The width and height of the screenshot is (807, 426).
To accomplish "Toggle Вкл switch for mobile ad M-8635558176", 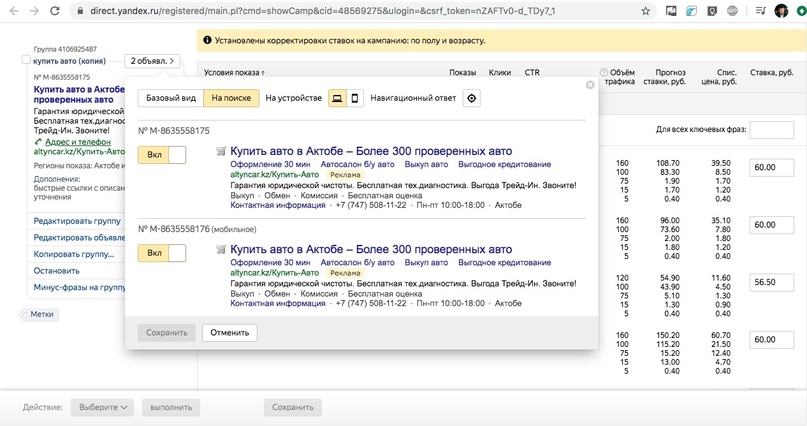I will point(162,253).
